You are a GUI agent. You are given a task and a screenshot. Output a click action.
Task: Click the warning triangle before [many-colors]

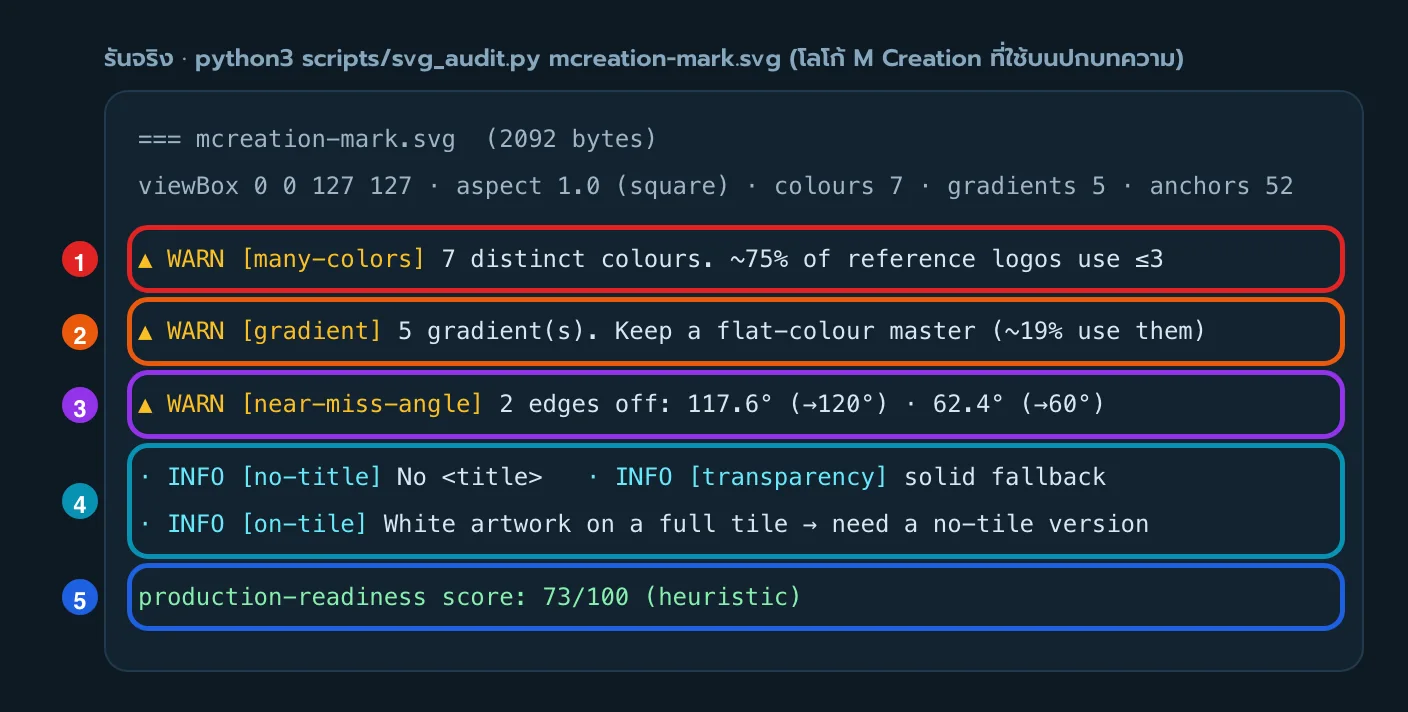pos(145,260)
